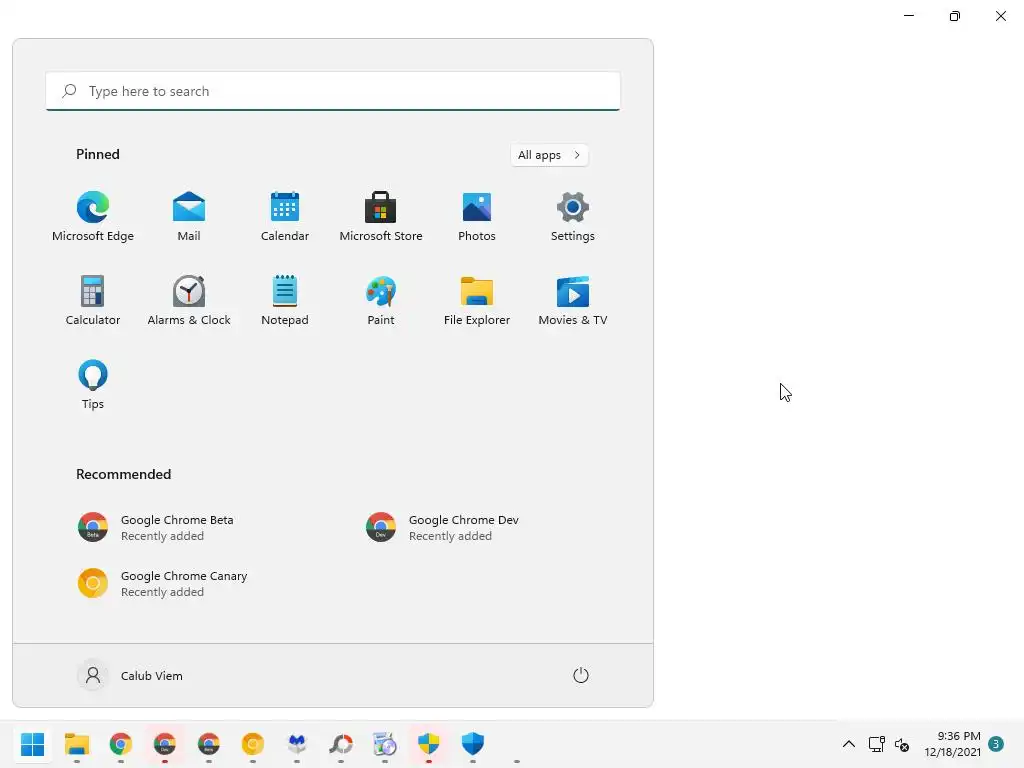This screenshot has height=768, width=1024.
Task: Open Settings from pinned apps
Action: coord(573,217)
